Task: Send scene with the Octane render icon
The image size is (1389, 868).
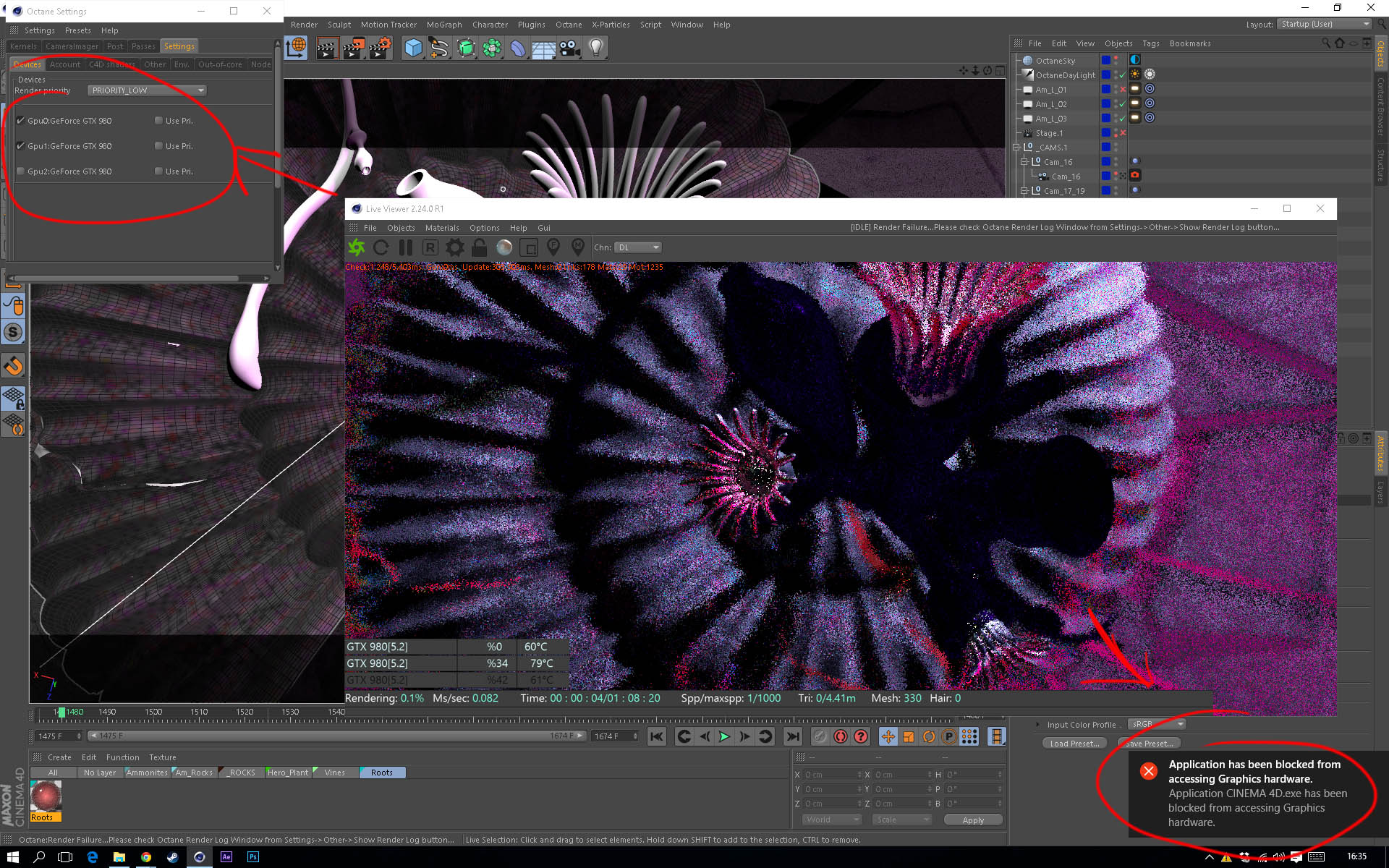Action: pyautogui.click(x=357, y=247)
